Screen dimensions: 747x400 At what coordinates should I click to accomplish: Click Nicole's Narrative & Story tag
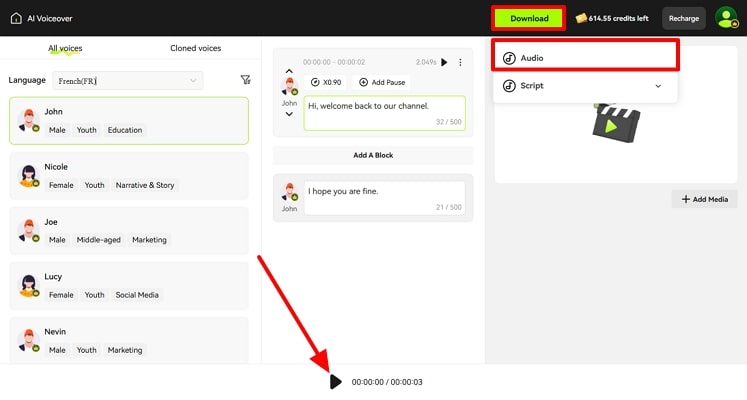click(x=145, y=185)
